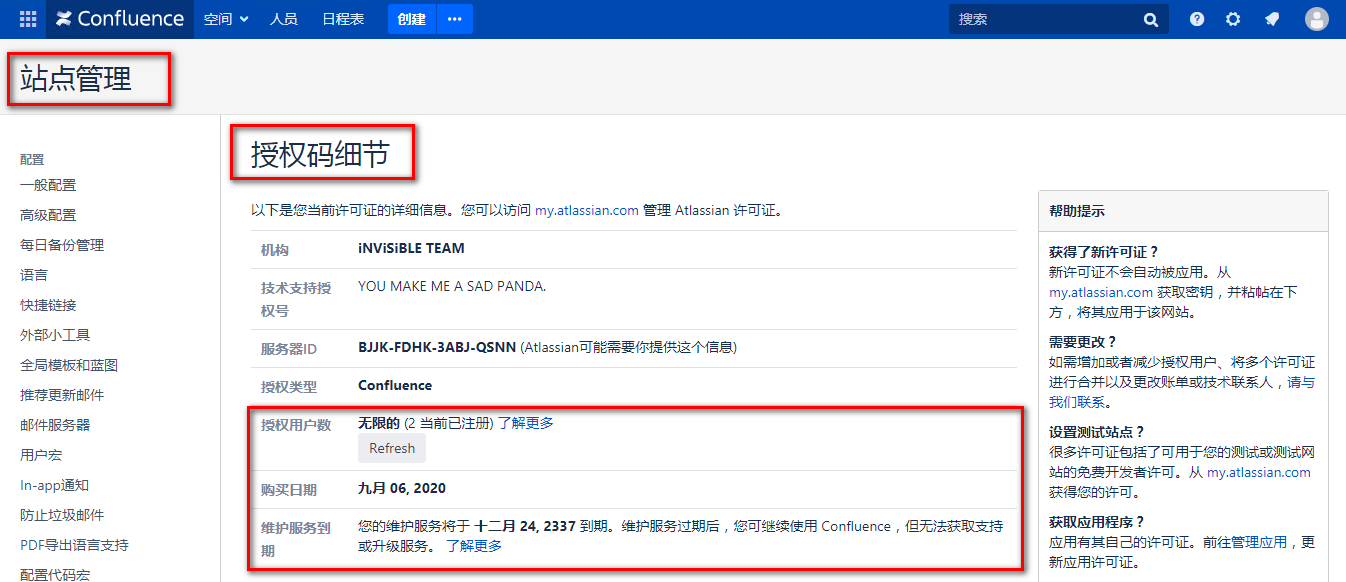Open 外部小工具 in the sidebar
Image resolution: width=1346 pixels, height=582 pixels.
tap(55, 335)
